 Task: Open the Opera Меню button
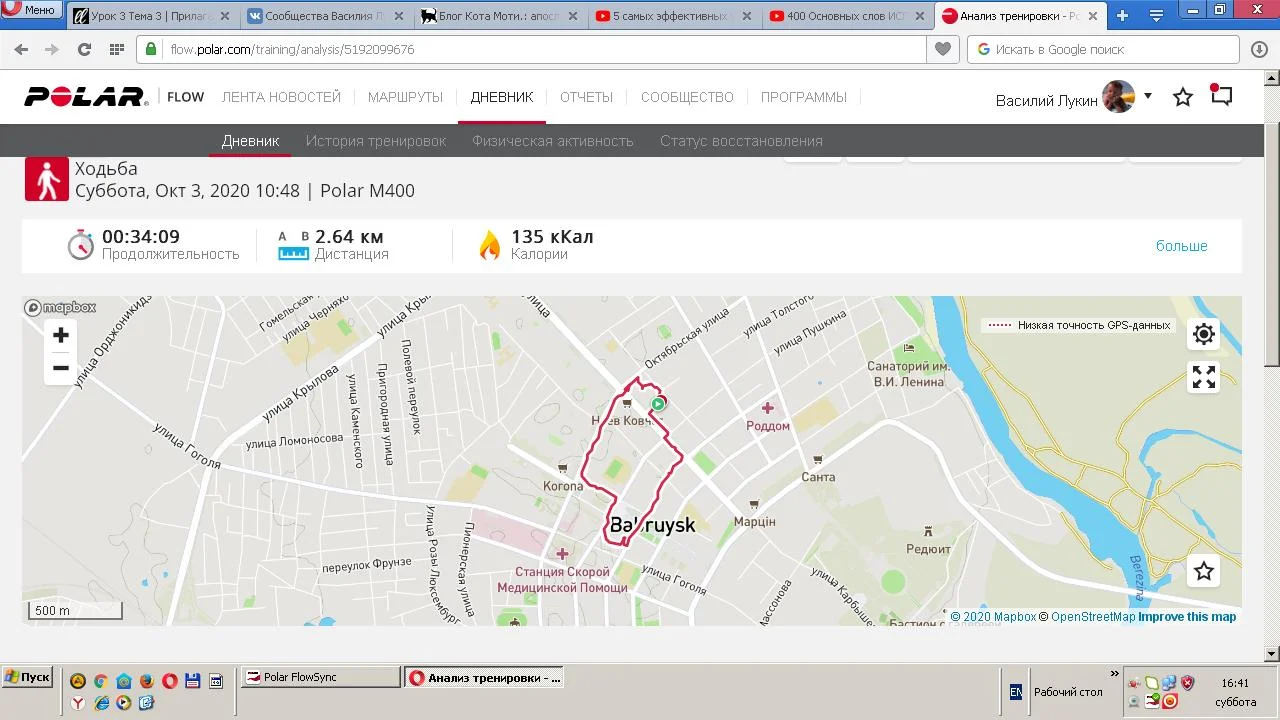tap(31, 10)
